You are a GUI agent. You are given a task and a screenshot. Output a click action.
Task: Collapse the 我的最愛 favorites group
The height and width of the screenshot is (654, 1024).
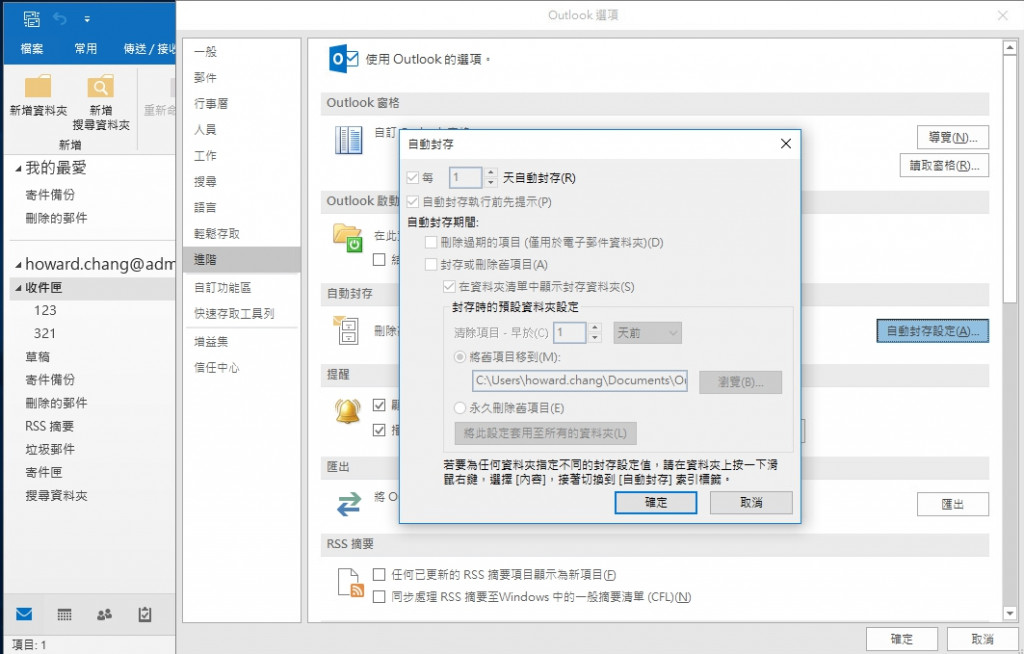(18, 169)
